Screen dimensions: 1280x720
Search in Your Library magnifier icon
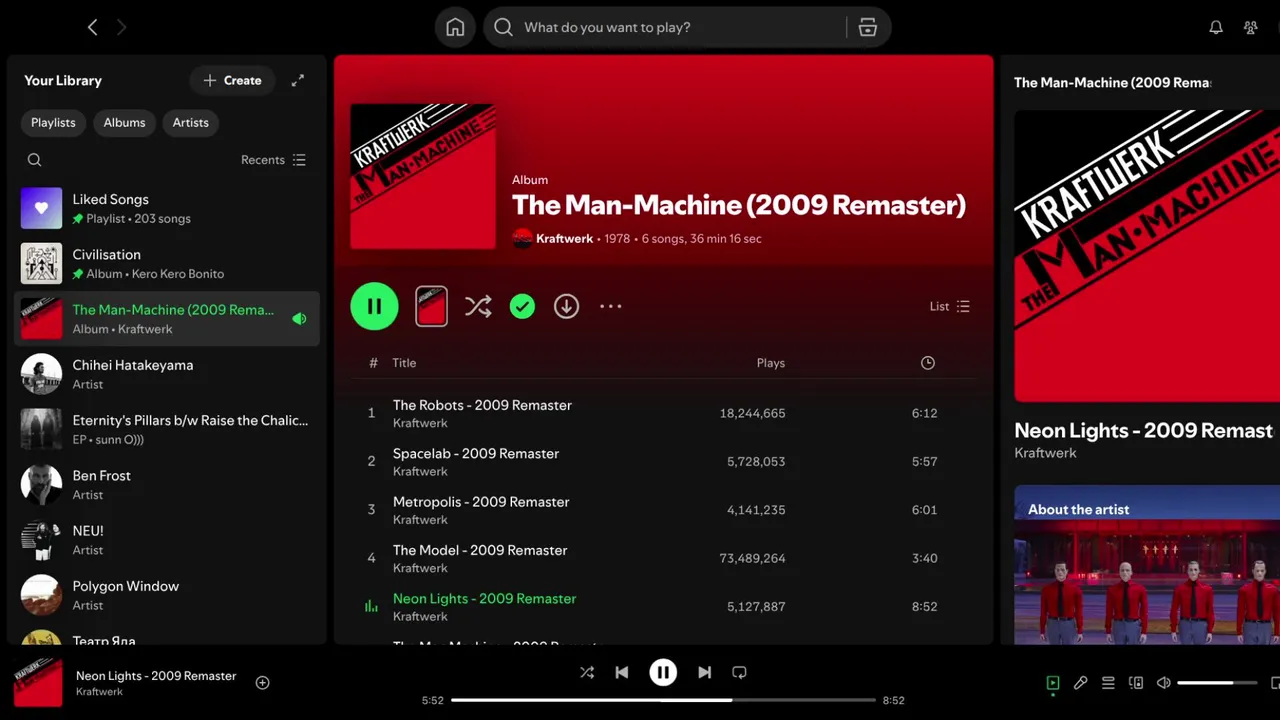(34, 160)
